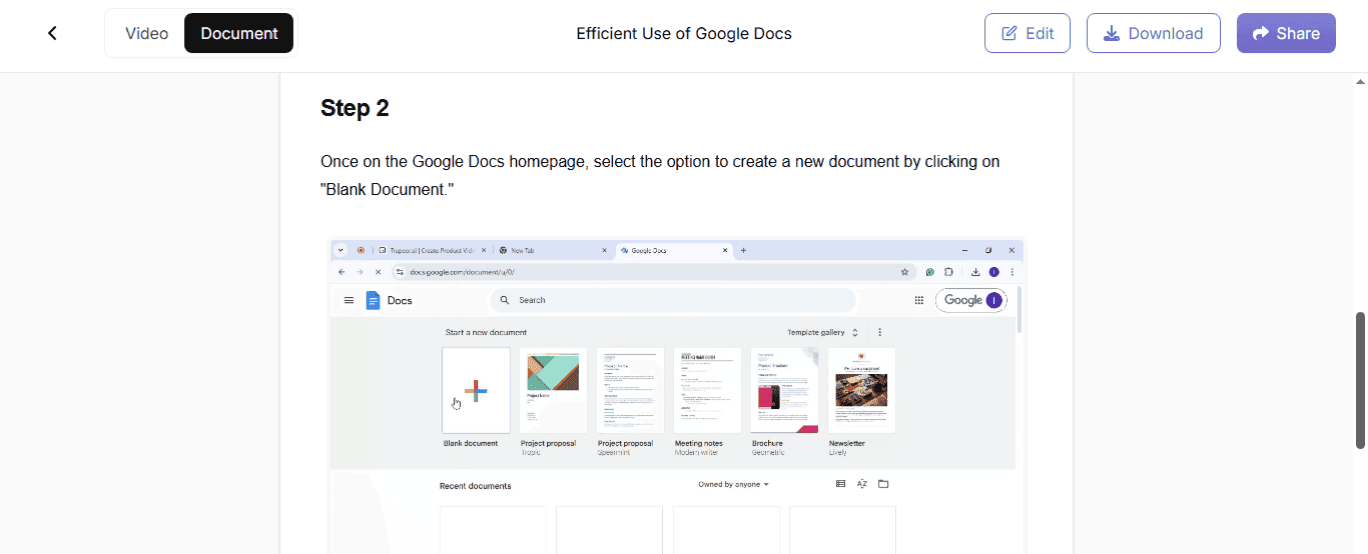
Task: Open the Newsletter Lively template
Action: tap(861, 390)
